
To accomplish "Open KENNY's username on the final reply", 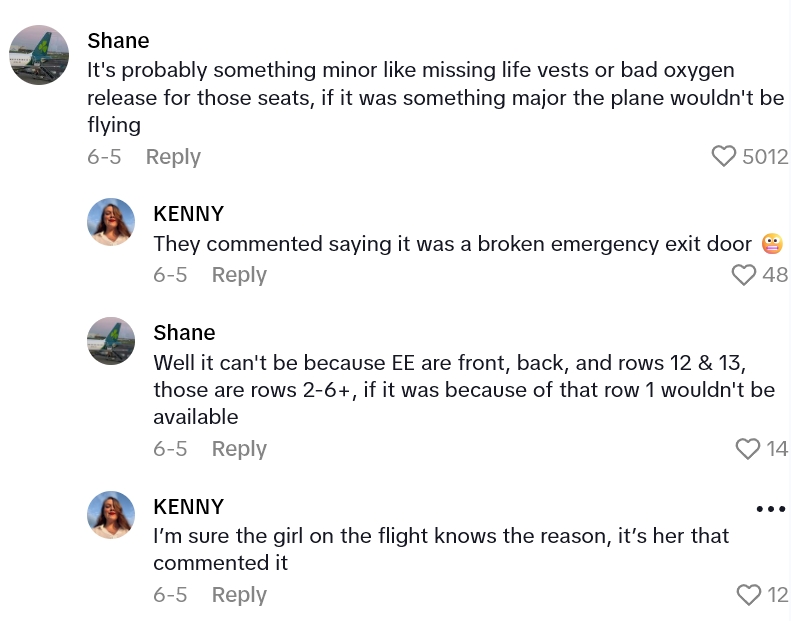I will [x=188, y=507].
